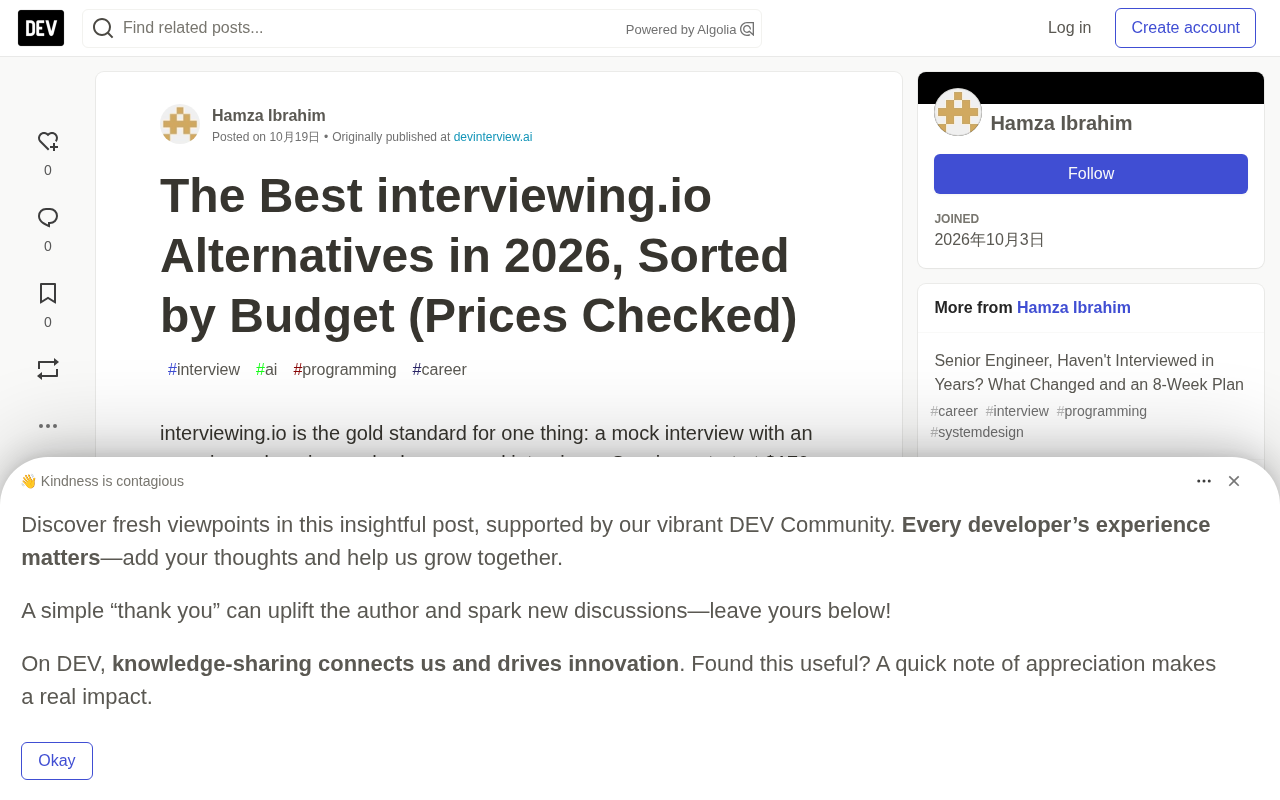Boost the post with the repost icon
Screen dimensions: 1280x800
coord(48,369)
